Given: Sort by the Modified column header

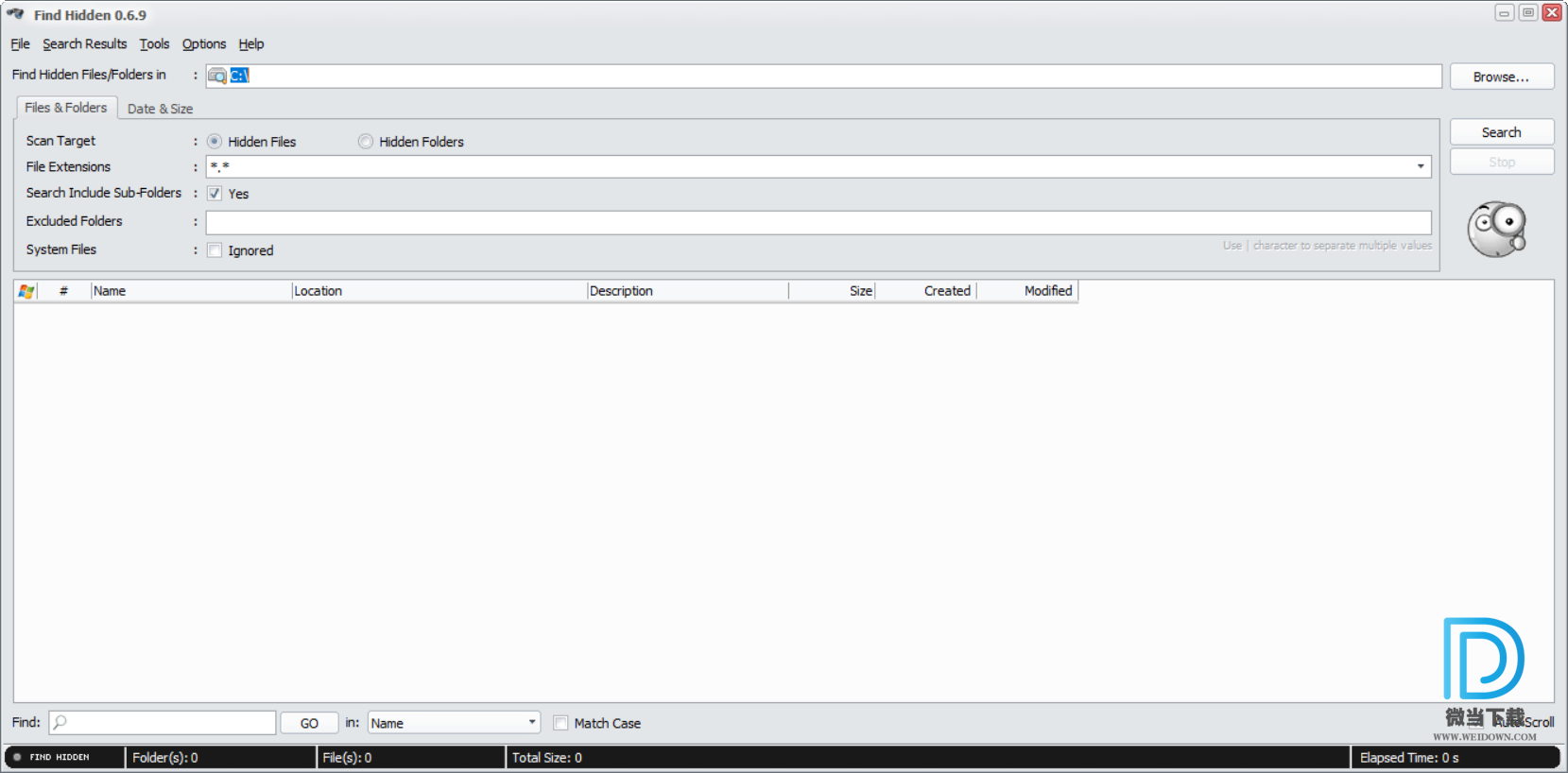Looking at the screenshot, I should point(1027,291).
